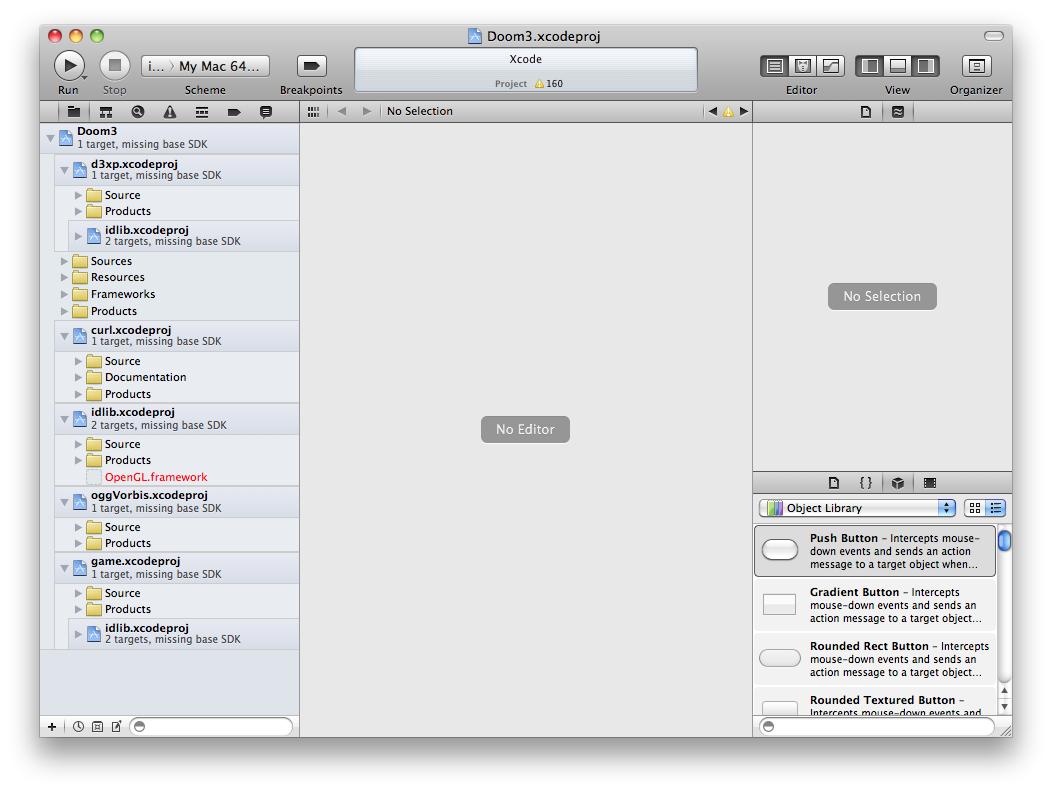Switch to the Standard editor

[774, 66]
